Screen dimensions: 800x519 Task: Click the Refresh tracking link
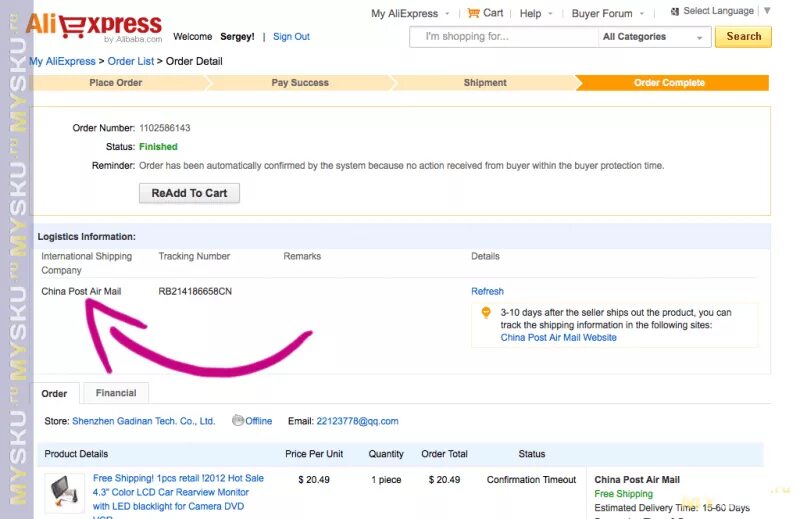487,291
